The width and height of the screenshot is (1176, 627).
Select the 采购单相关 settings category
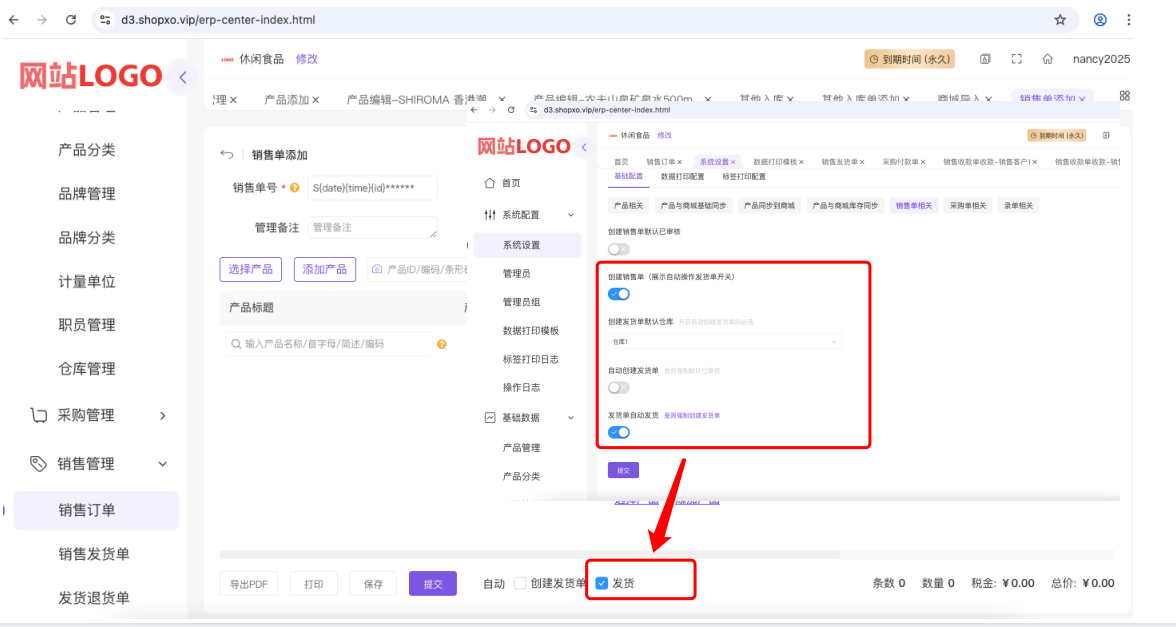click(968, 206)
